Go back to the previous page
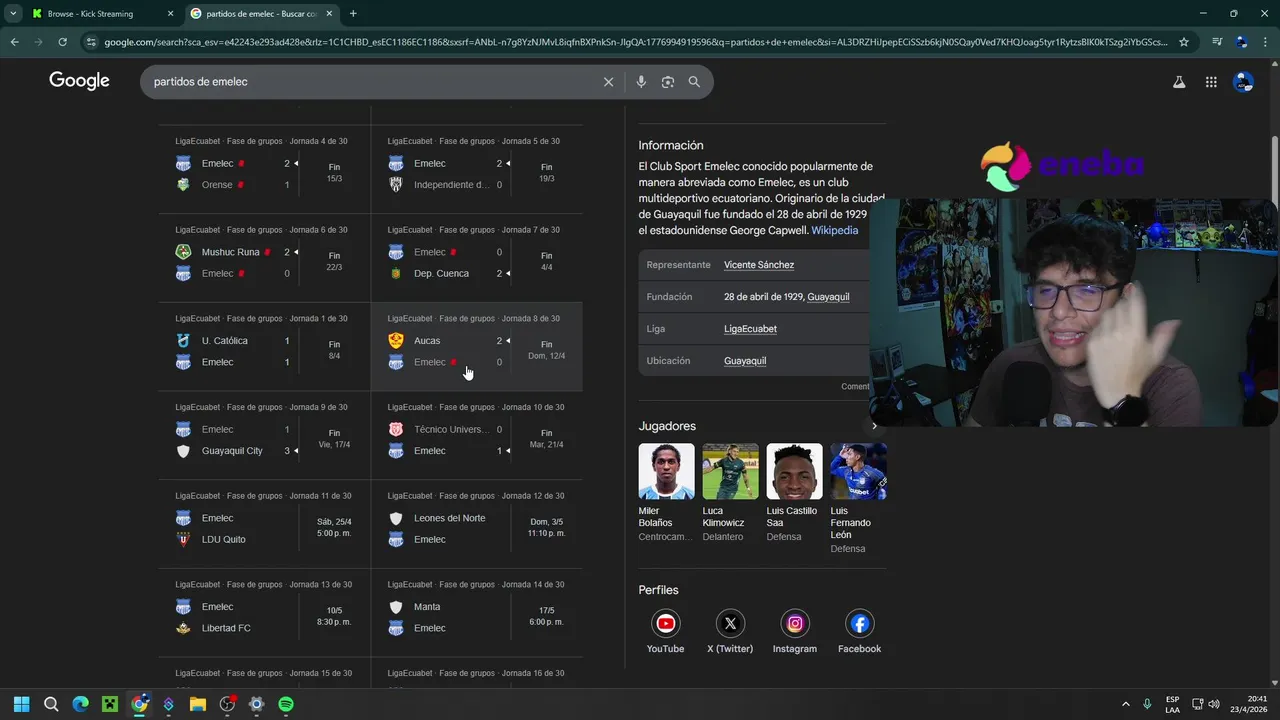This screenshot has height=720, width=1280. (x=14, y=42)
